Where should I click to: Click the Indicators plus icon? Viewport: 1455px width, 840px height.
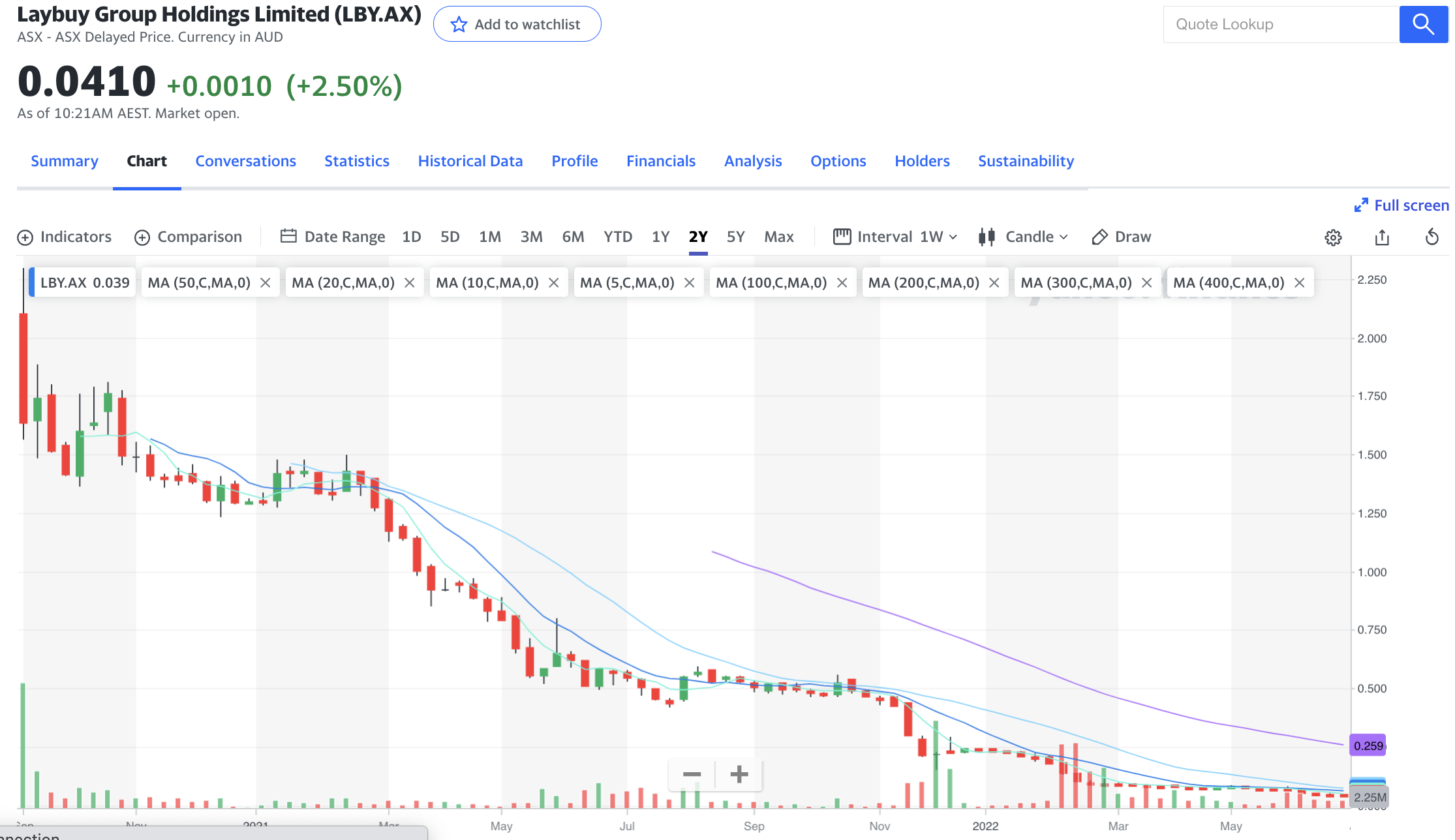pyautogui.click(x=25, y=237)
